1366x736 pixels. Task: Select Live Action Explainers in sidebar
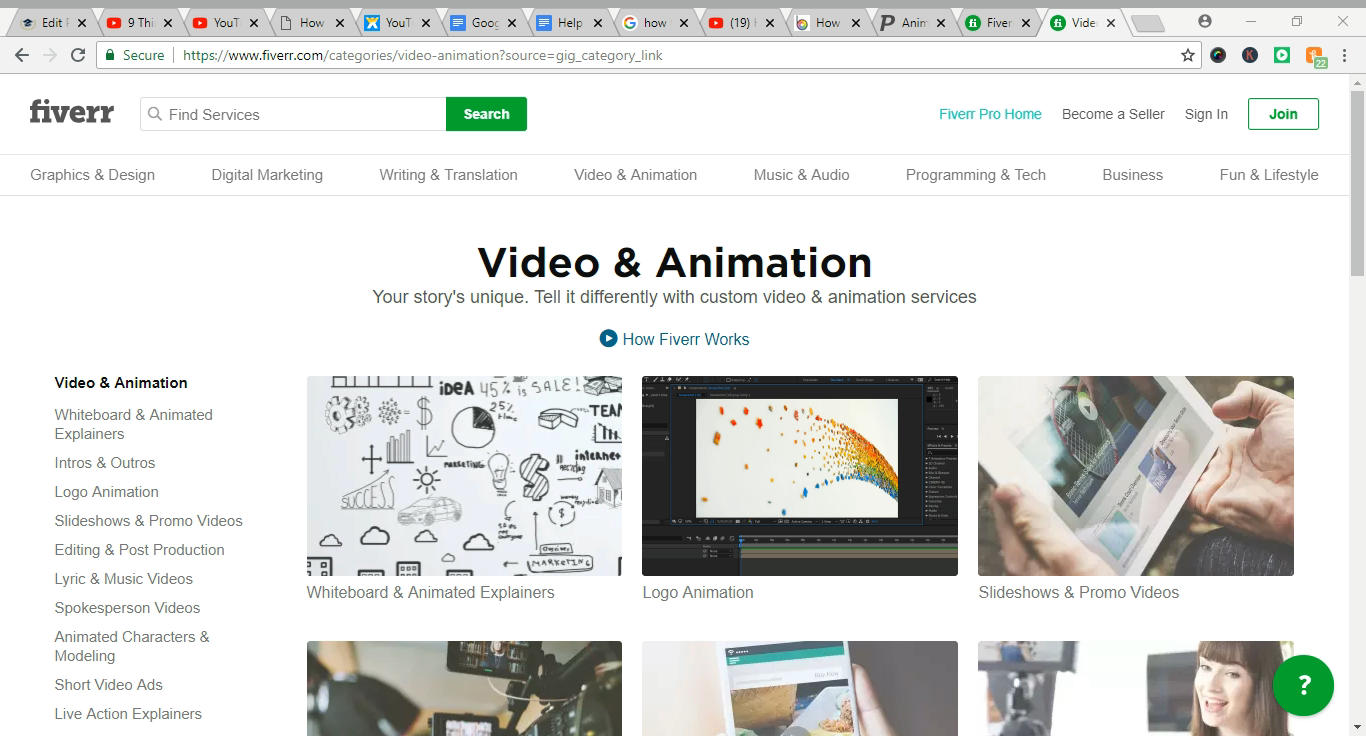coord(128,714)
